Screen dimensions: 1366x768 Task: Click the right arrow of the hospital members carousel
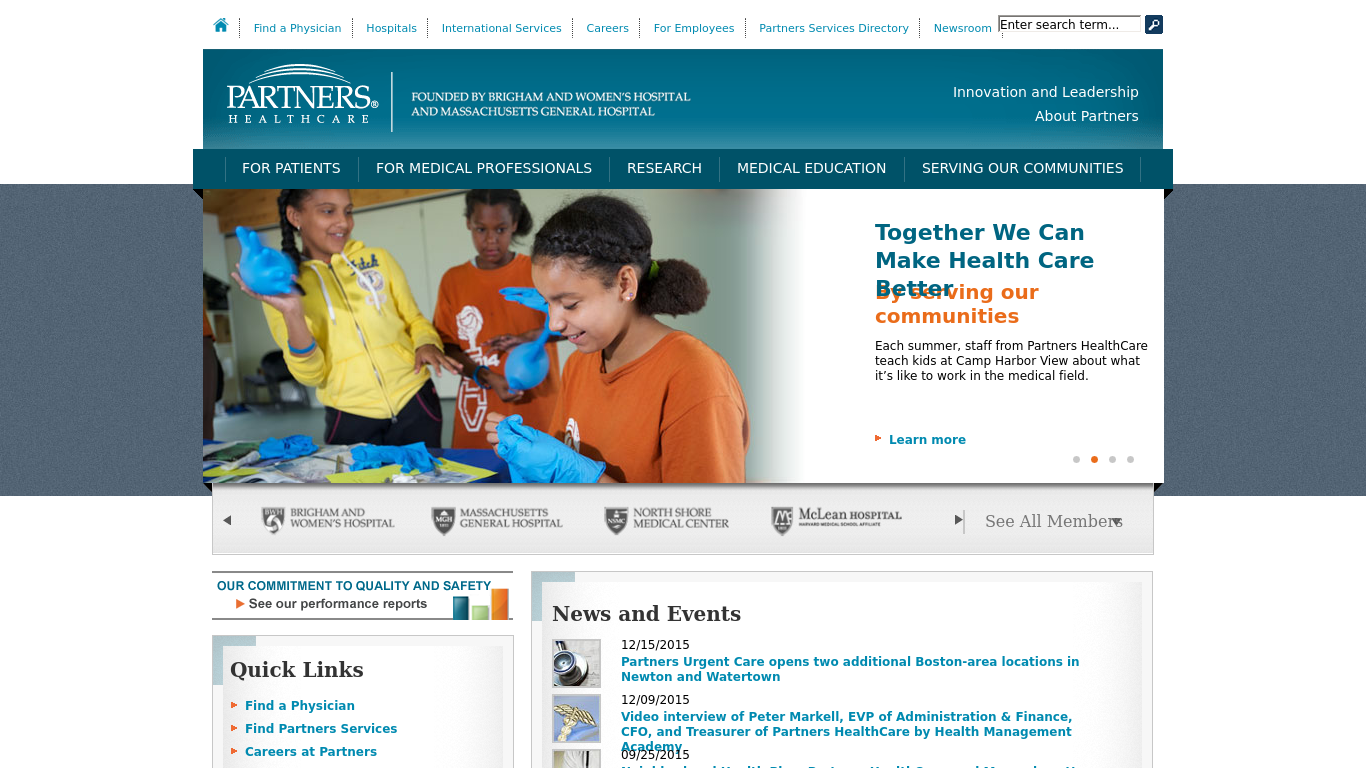coord(958,520)
